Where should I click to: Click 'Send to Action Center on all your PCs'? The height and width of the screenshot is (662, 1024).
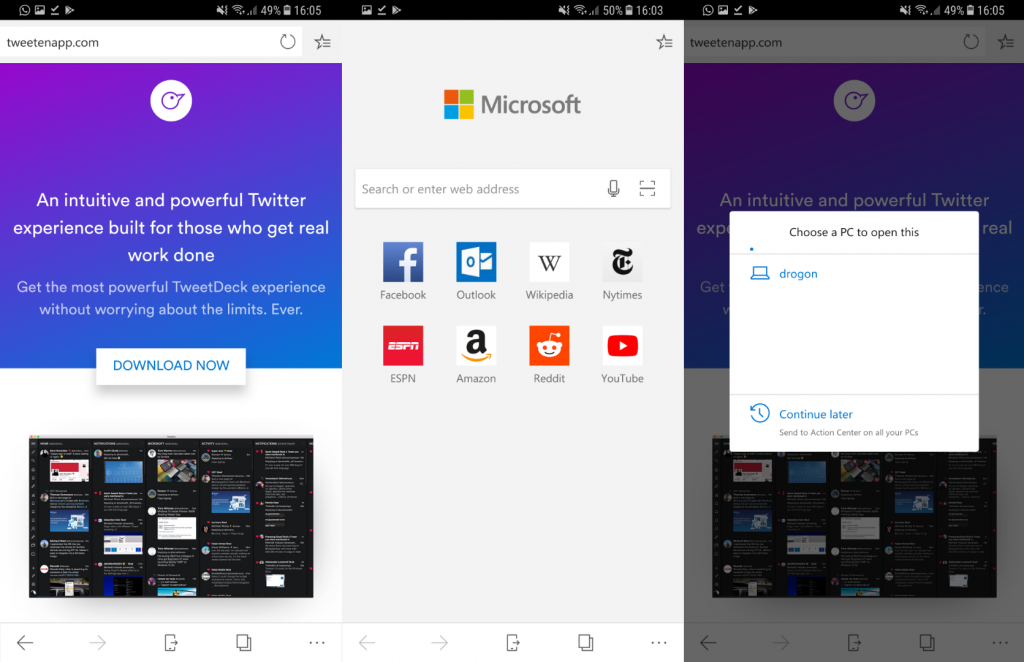point(848,432)
